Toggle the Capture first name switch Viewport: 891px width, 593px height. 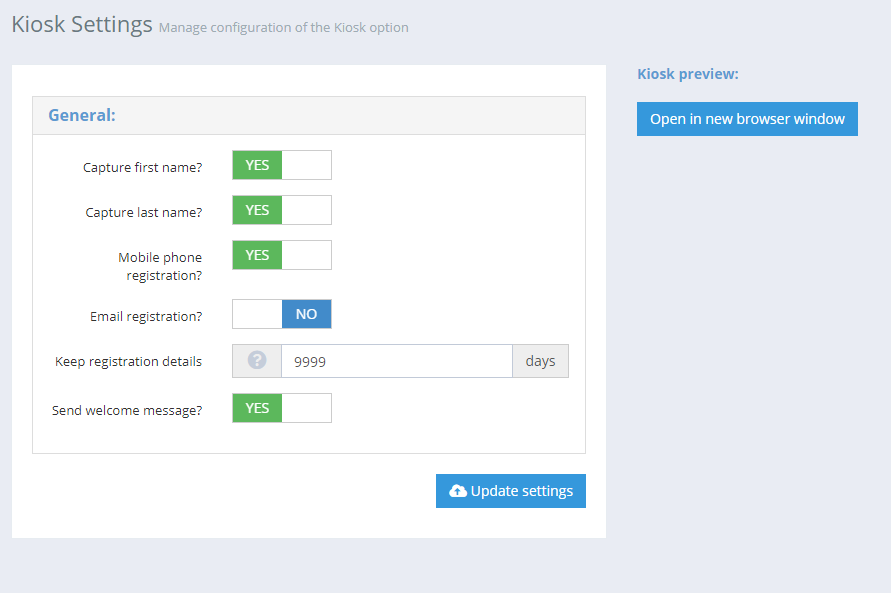pos(282,165)
